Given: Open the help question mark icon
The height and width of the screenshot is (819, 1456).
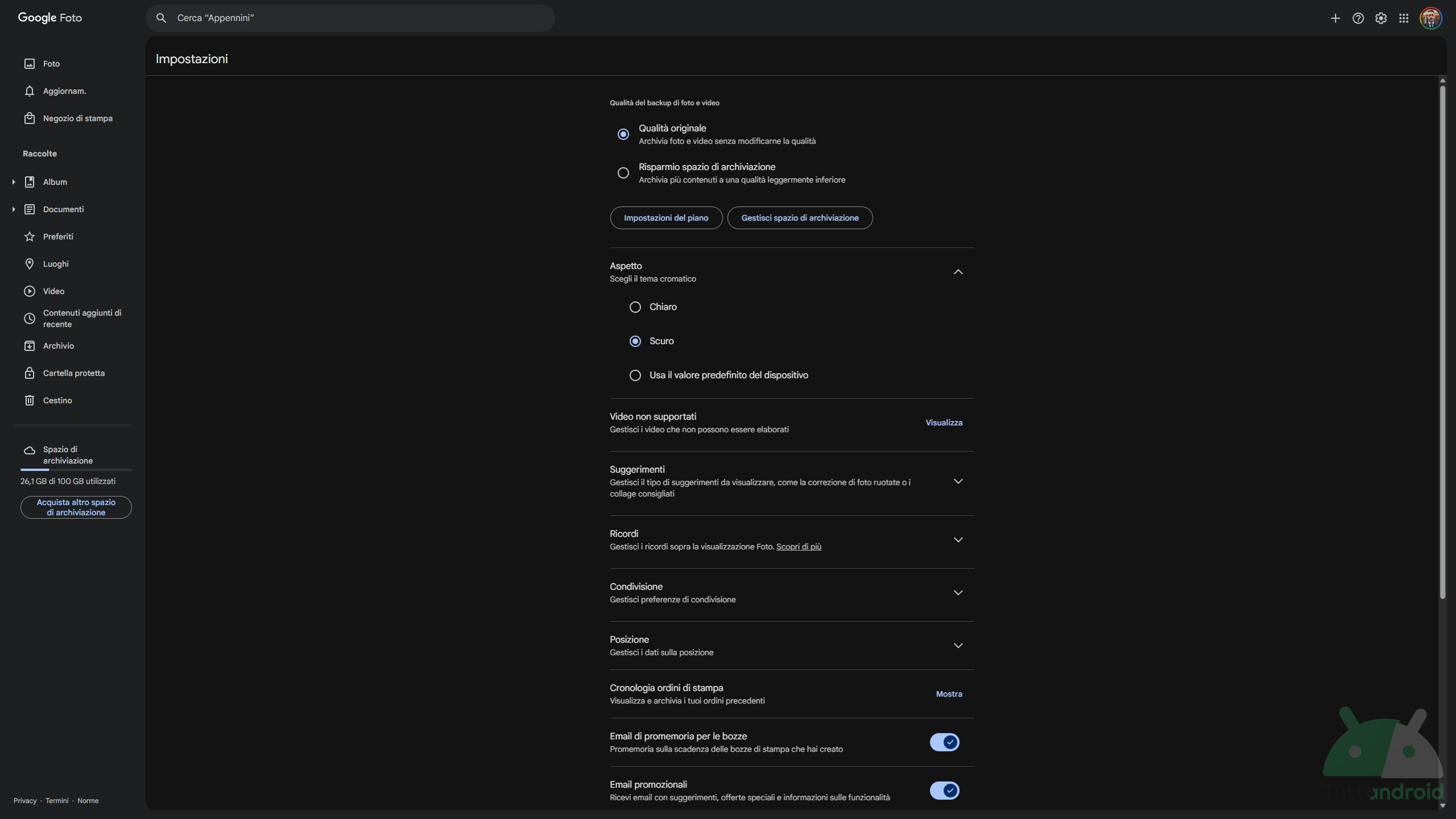Looking at the screenshot, I should [x=1358, y=18].
